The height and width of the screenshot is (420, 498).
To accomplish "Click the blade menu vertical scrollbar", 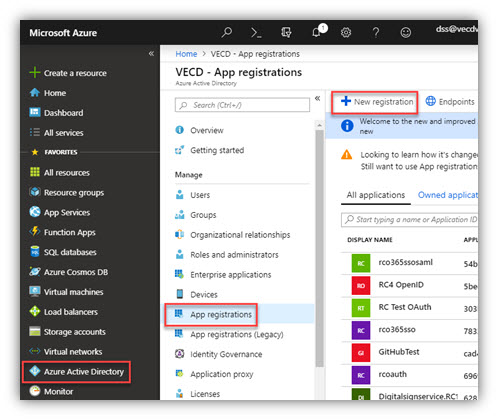I will pos(319,248).
